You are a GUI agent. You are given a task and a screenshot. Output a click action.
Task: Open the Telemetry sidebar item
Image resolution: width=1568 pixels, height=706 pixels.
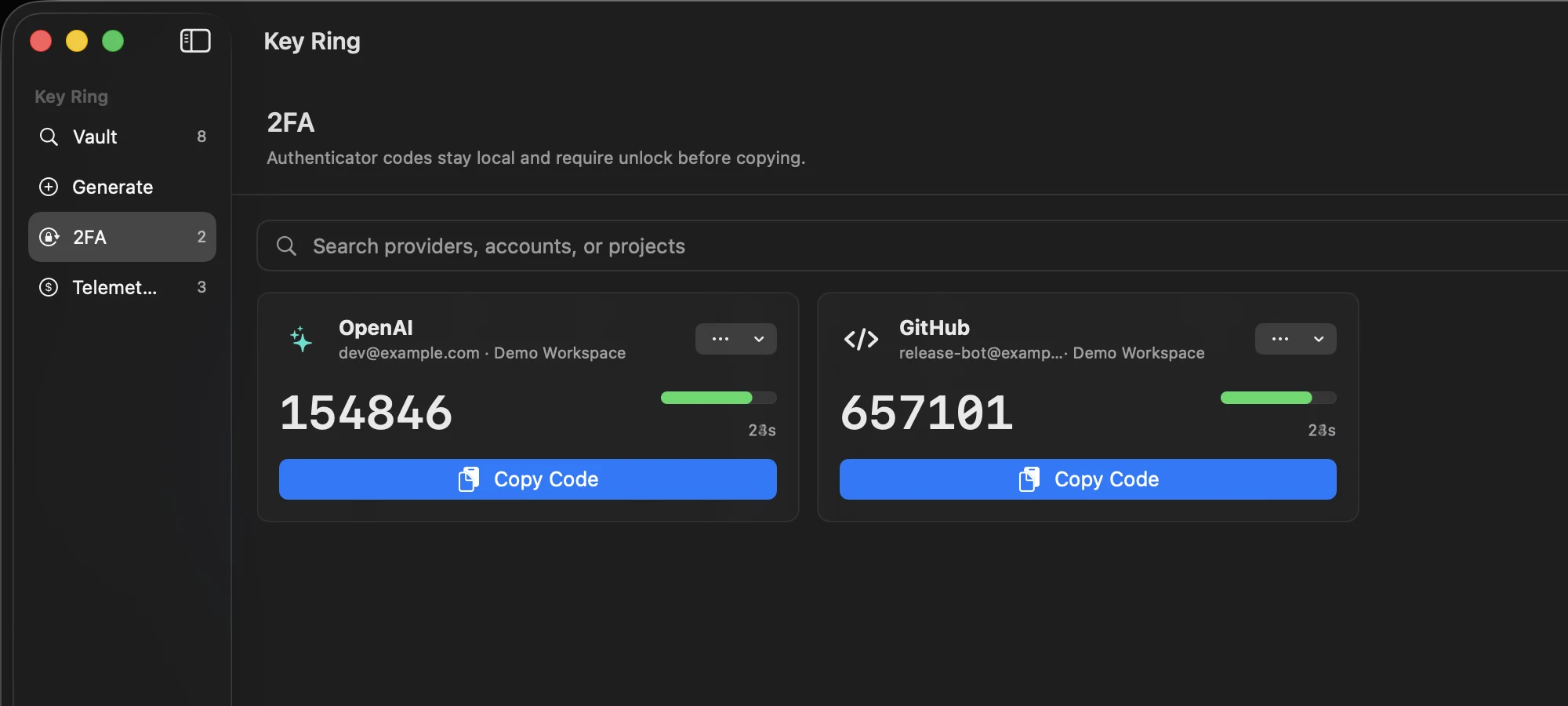(122, 287)
